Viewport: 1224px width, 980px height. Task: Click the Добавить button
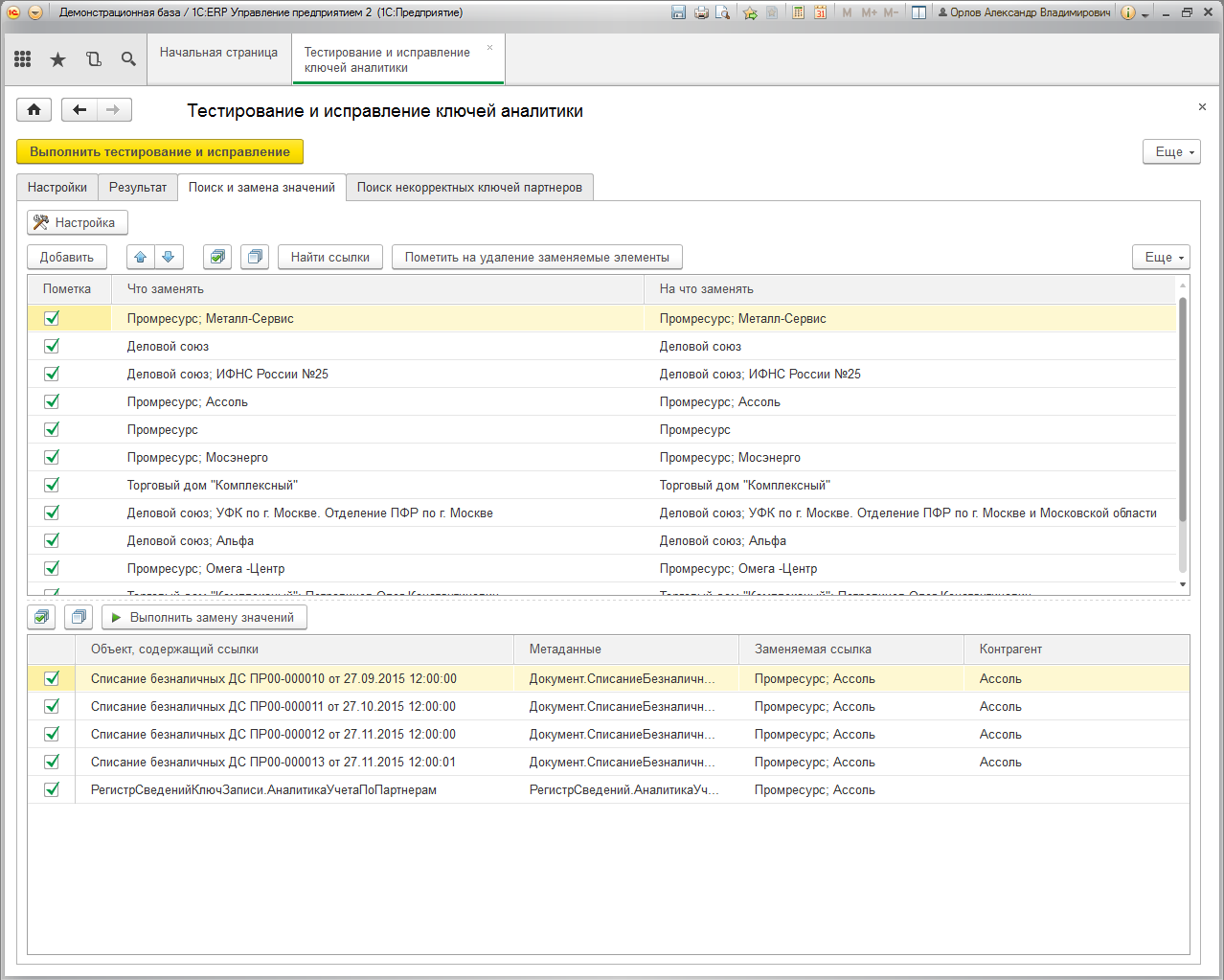pos(67,257)
